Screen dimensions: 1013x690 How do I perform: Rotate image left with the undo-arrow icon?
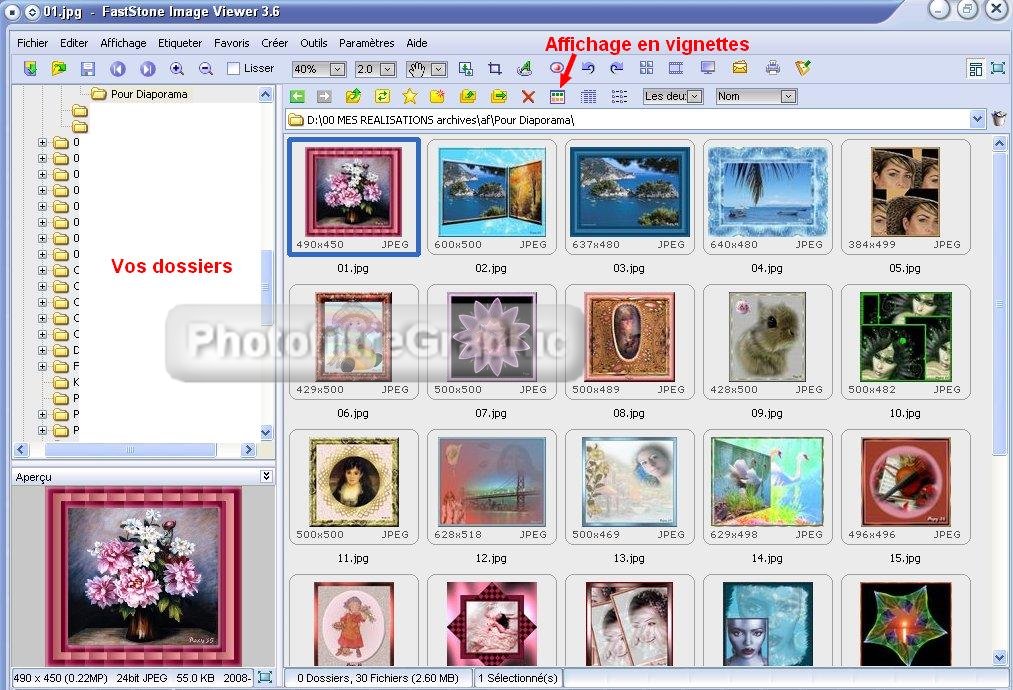tap(588, 69)
